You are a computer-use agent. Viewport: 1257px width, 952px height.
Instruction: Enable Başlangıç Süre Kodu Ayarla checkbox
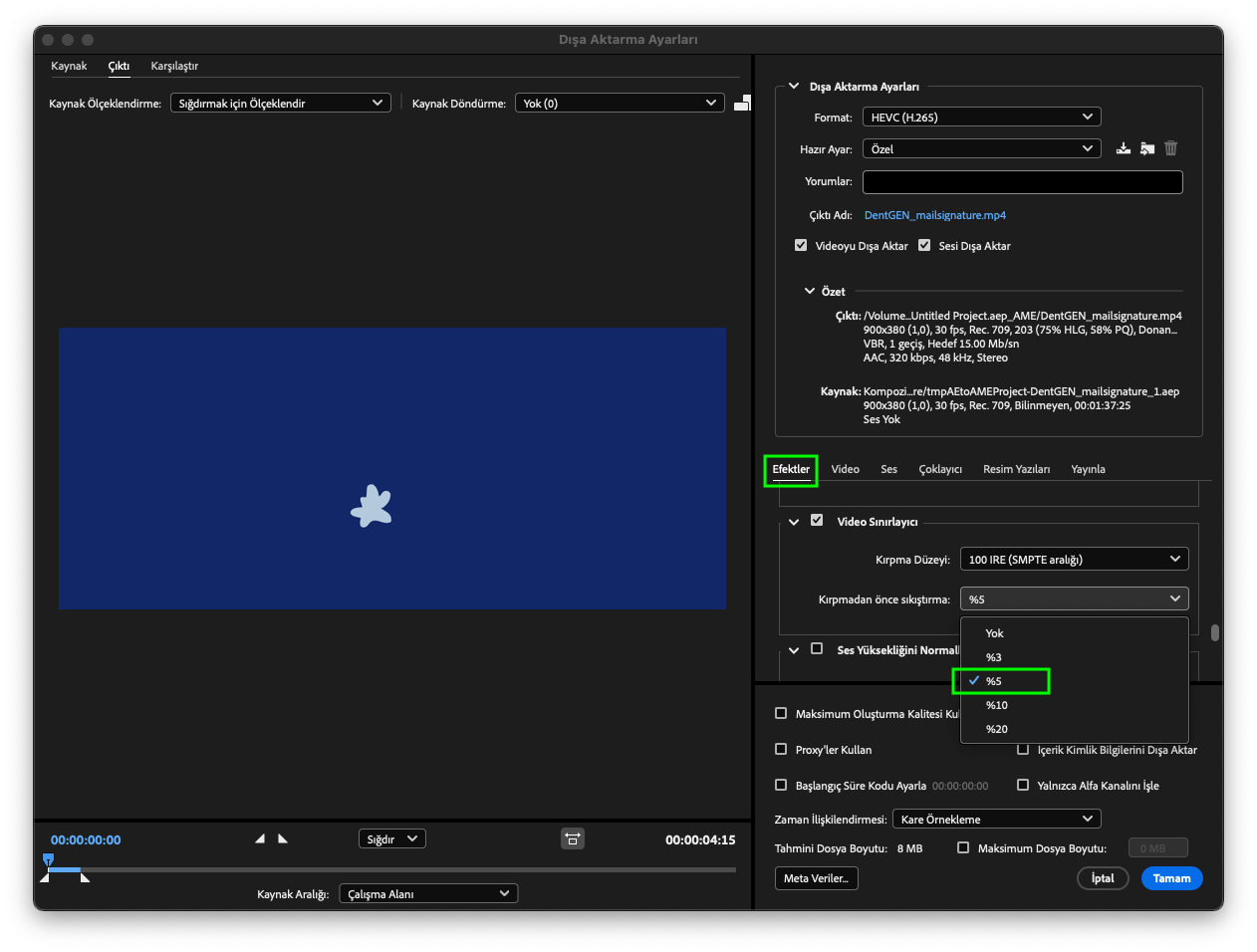(x=781, y=785)
